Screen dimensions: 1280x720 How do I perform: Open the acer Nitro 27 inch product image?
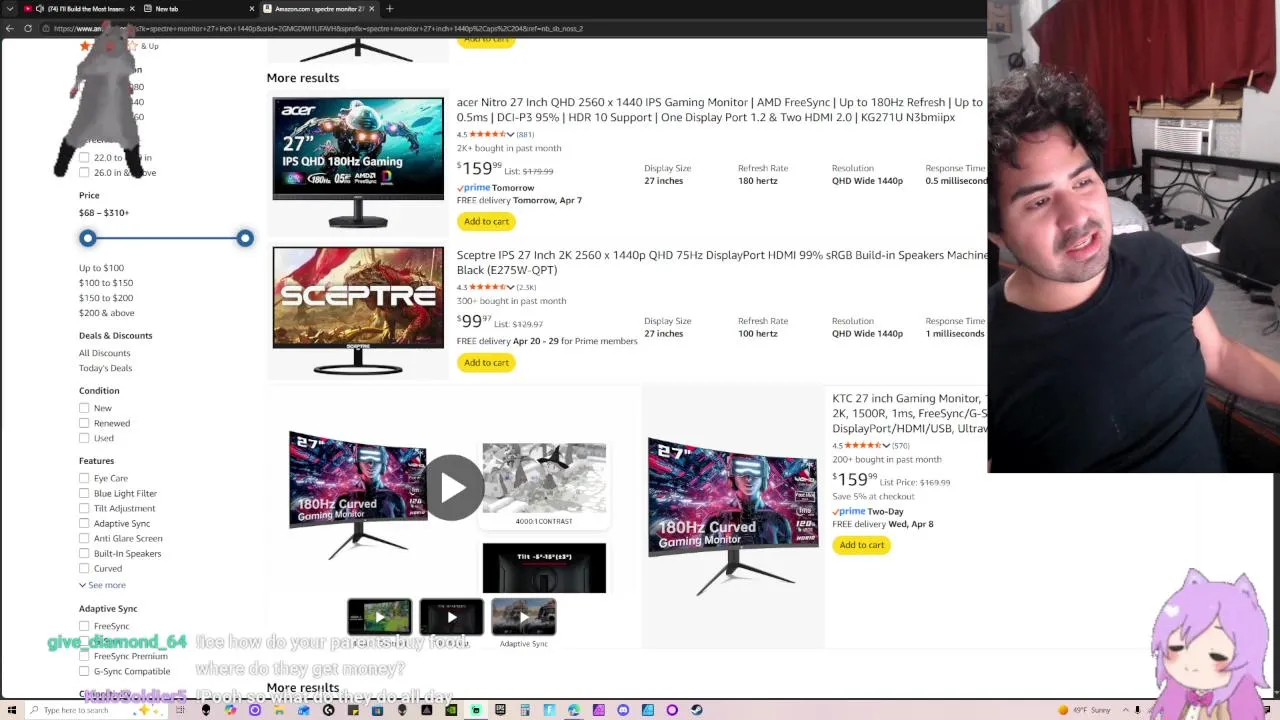click(358, 161)
